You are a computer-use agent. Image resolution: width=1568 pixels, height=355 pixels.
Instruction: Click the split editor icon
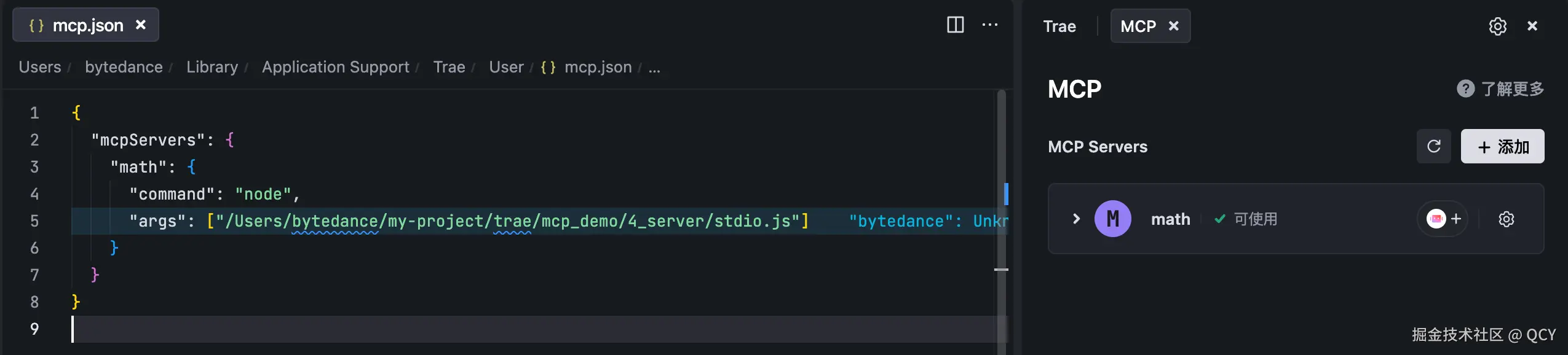[x=955, y=25]
